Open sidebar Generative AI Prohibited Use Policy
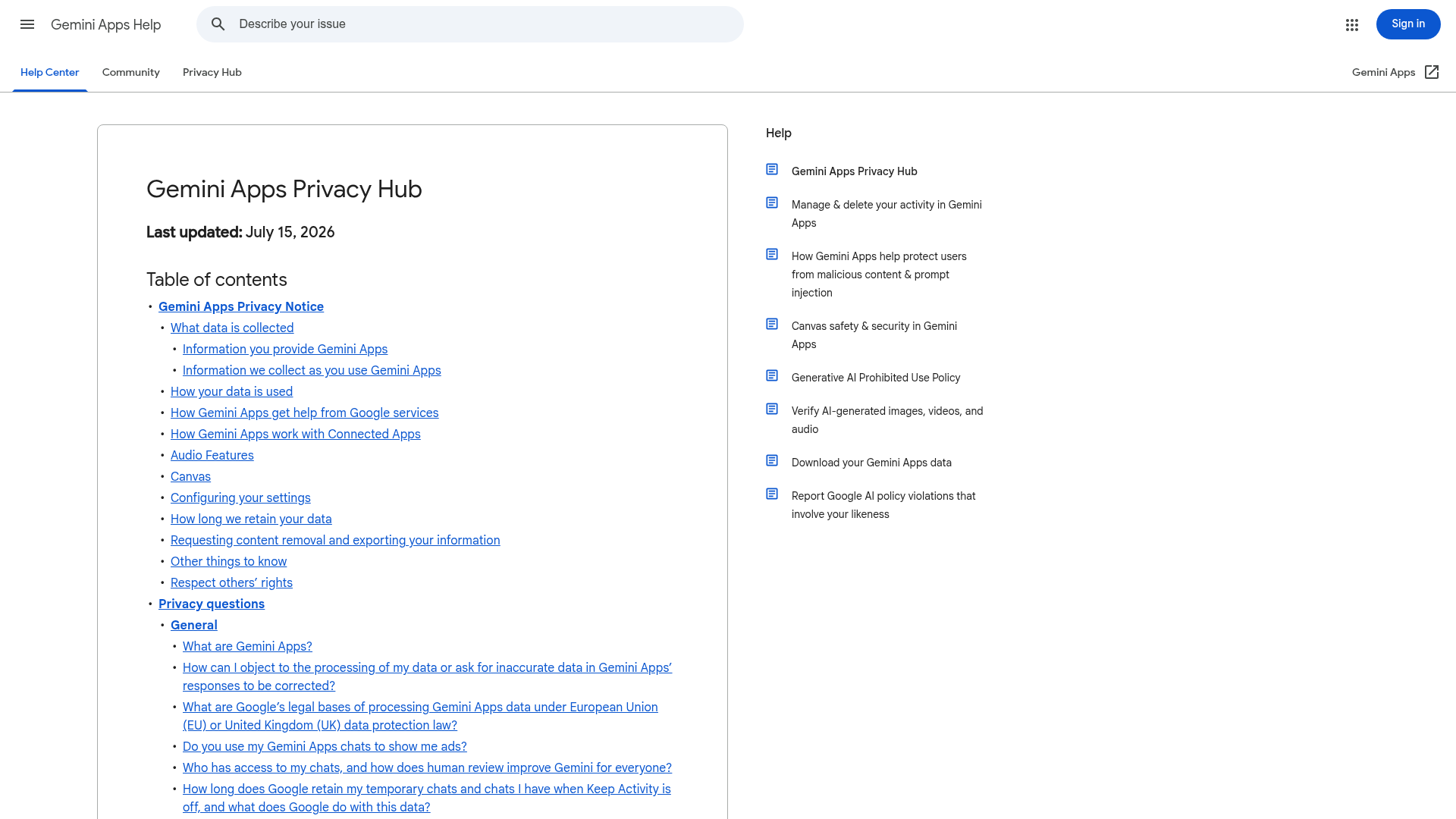 point(876,378)
